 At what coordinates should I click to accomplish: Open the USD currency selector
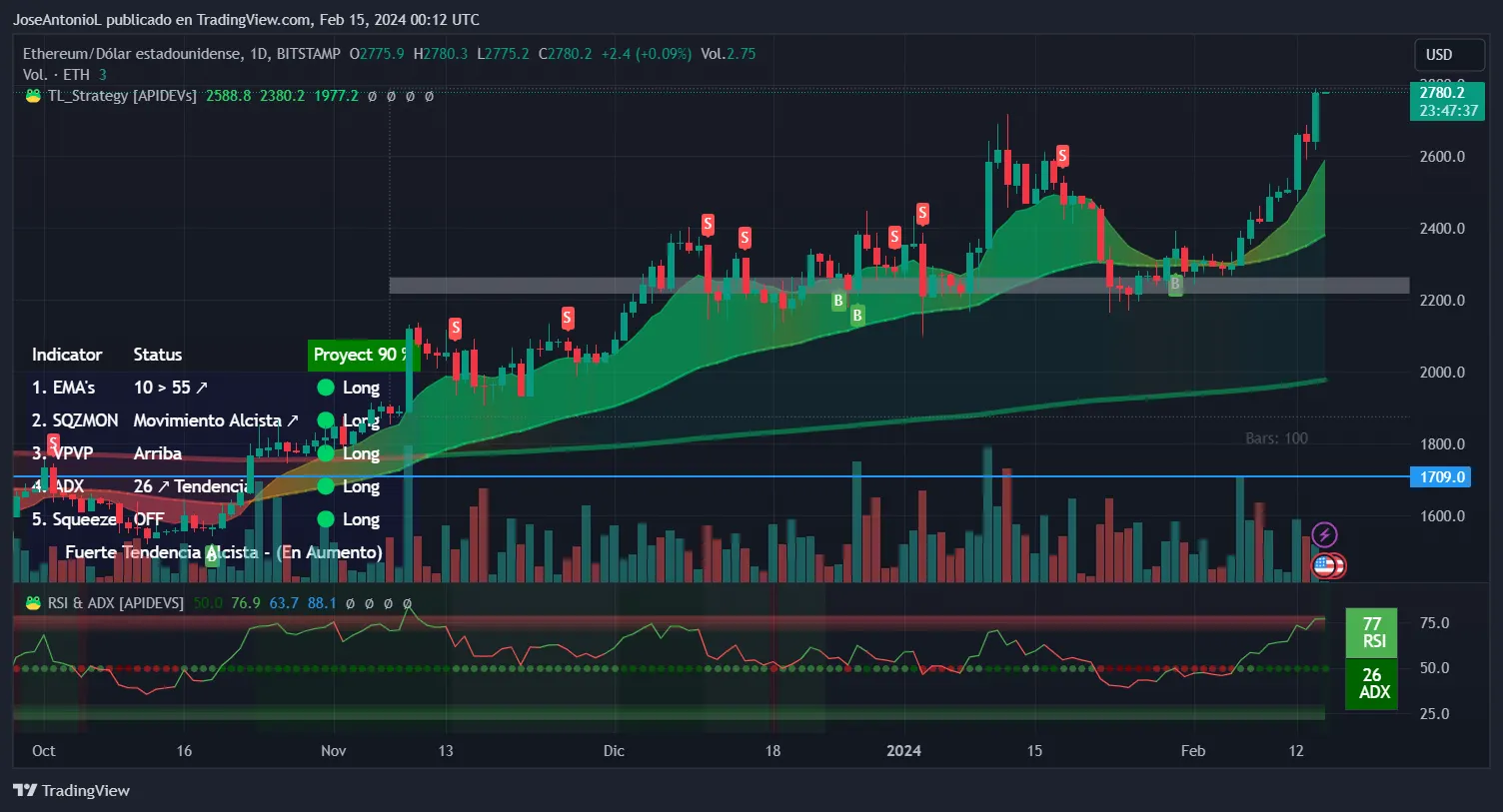click(x=1439, y=55)
